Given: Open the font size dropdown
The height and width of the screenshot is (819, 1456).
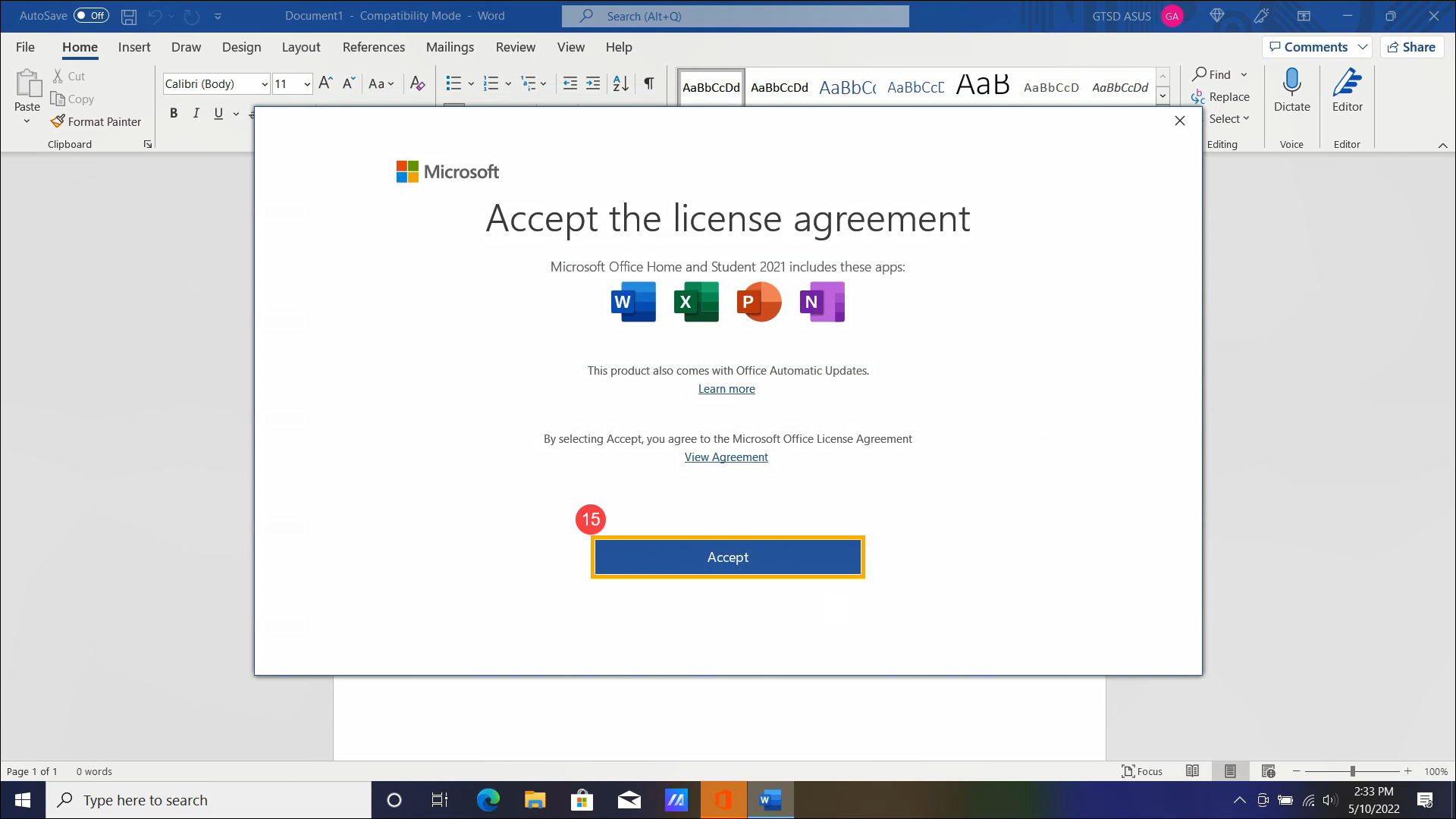Looking at the screenshot, I should click(307, 84).
